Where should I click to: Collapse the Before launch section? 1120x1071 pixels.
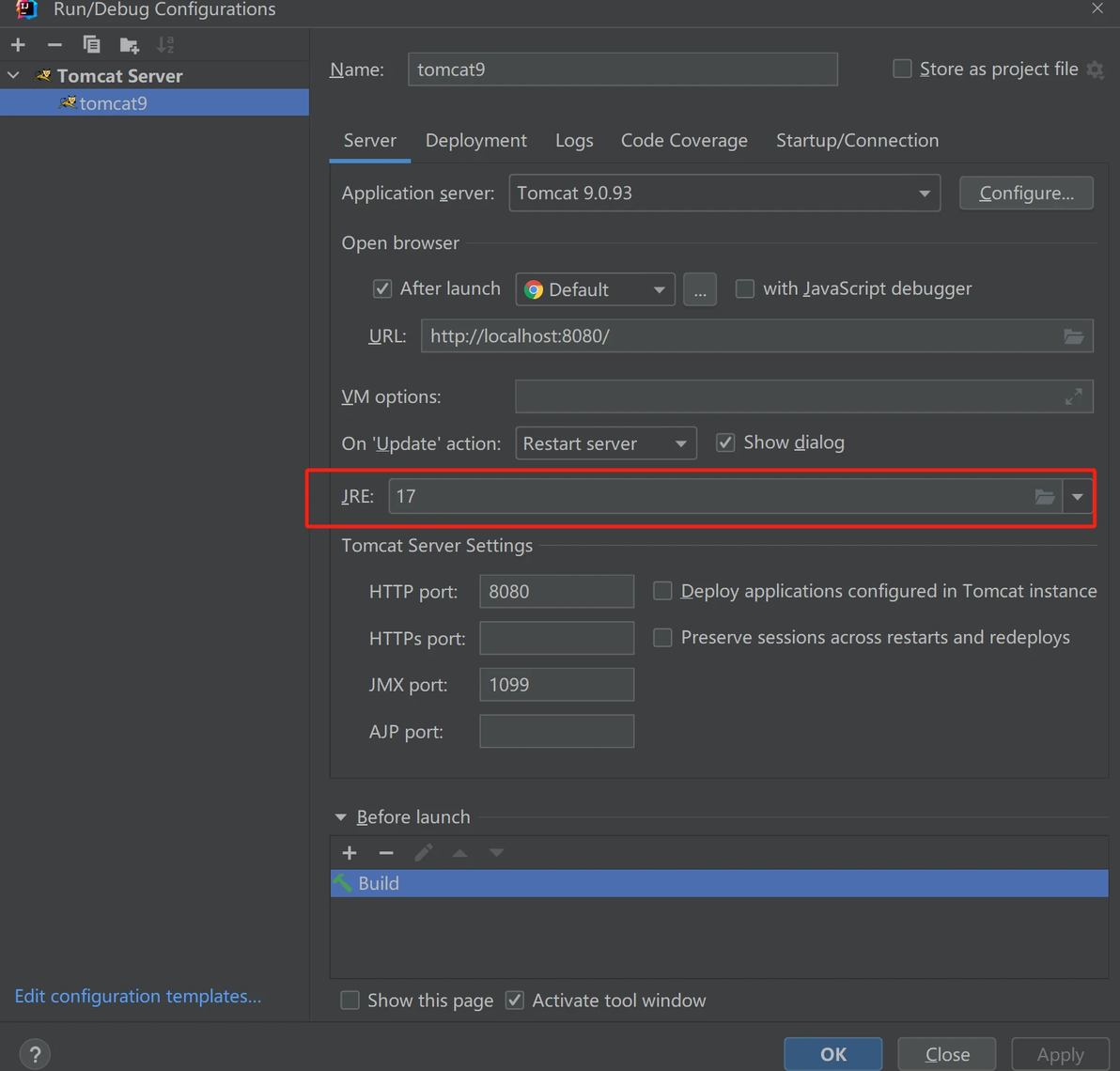click(x=341, y=816)
